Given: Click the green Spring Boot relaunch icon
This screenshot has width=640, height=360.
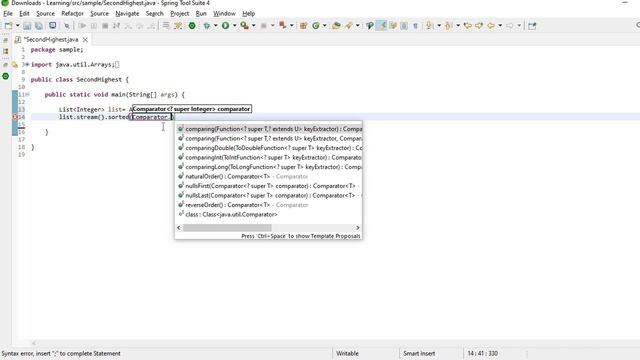Looking at the screenshot, I should [192, 26].
